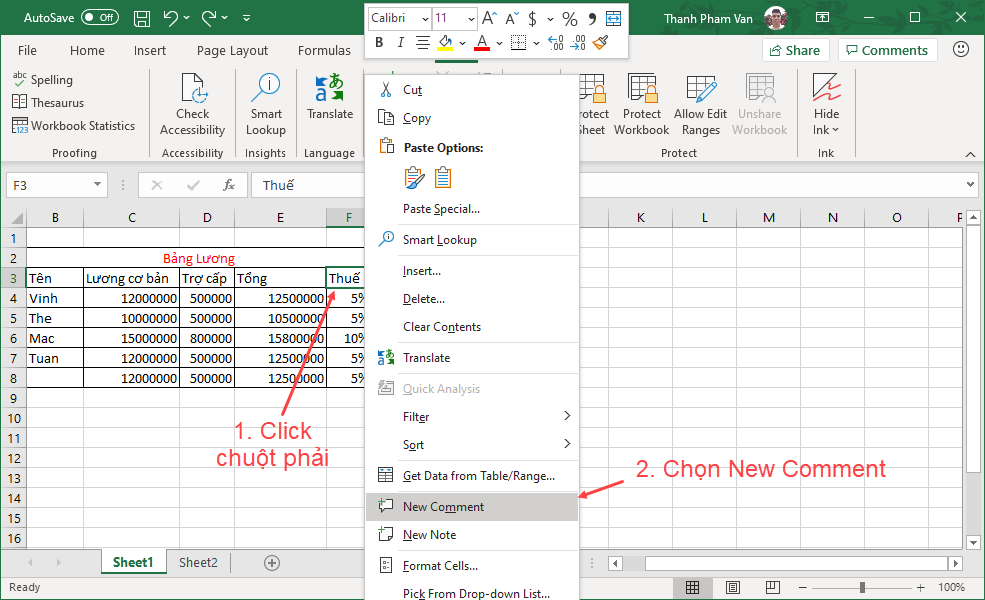
Task: Increase font size in mini toolbar
Action: [x=489, y=18]
